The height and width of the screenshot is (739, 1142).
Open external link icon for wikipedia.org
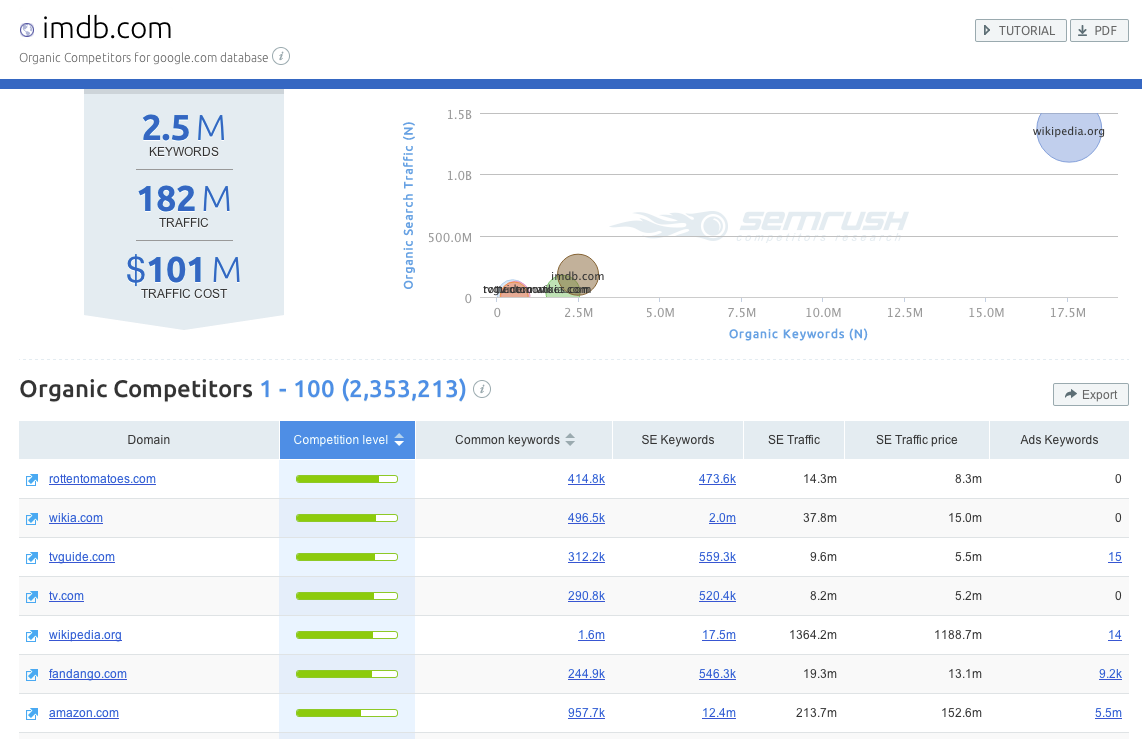32,636
